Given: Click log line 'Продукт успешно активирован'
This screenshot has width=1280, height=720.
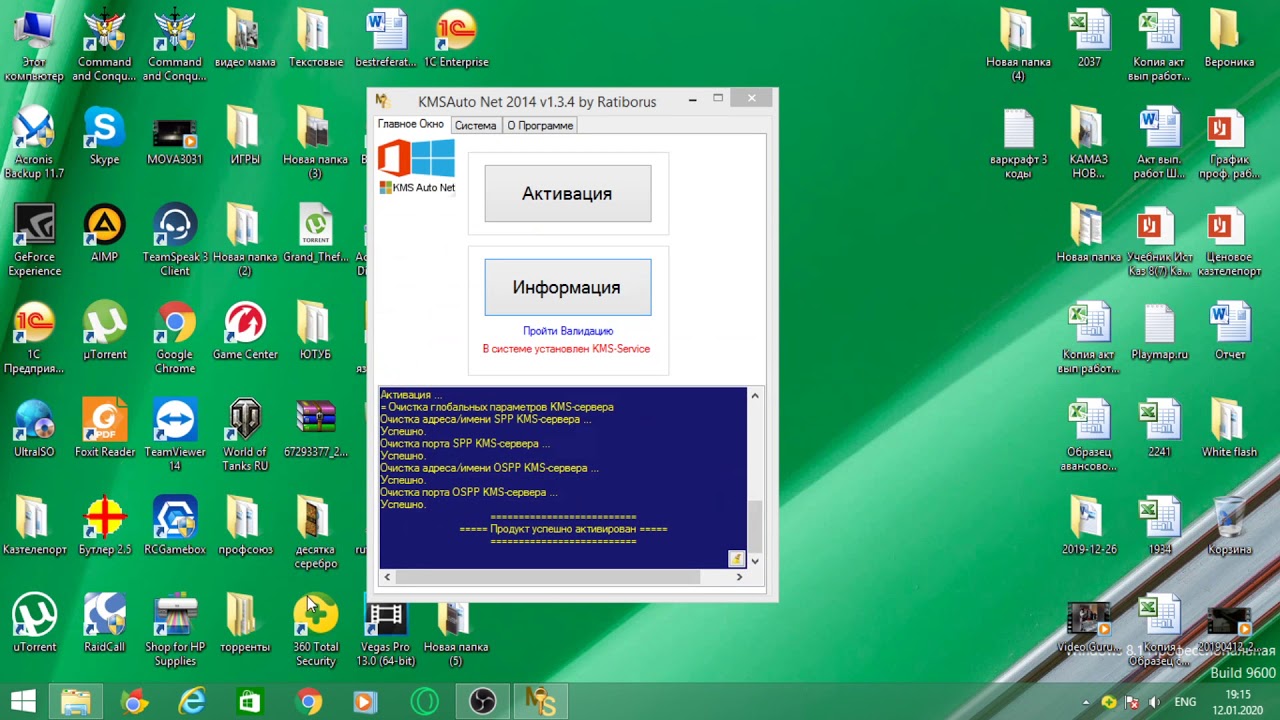Looking at the screenshot, I should 563,529.
